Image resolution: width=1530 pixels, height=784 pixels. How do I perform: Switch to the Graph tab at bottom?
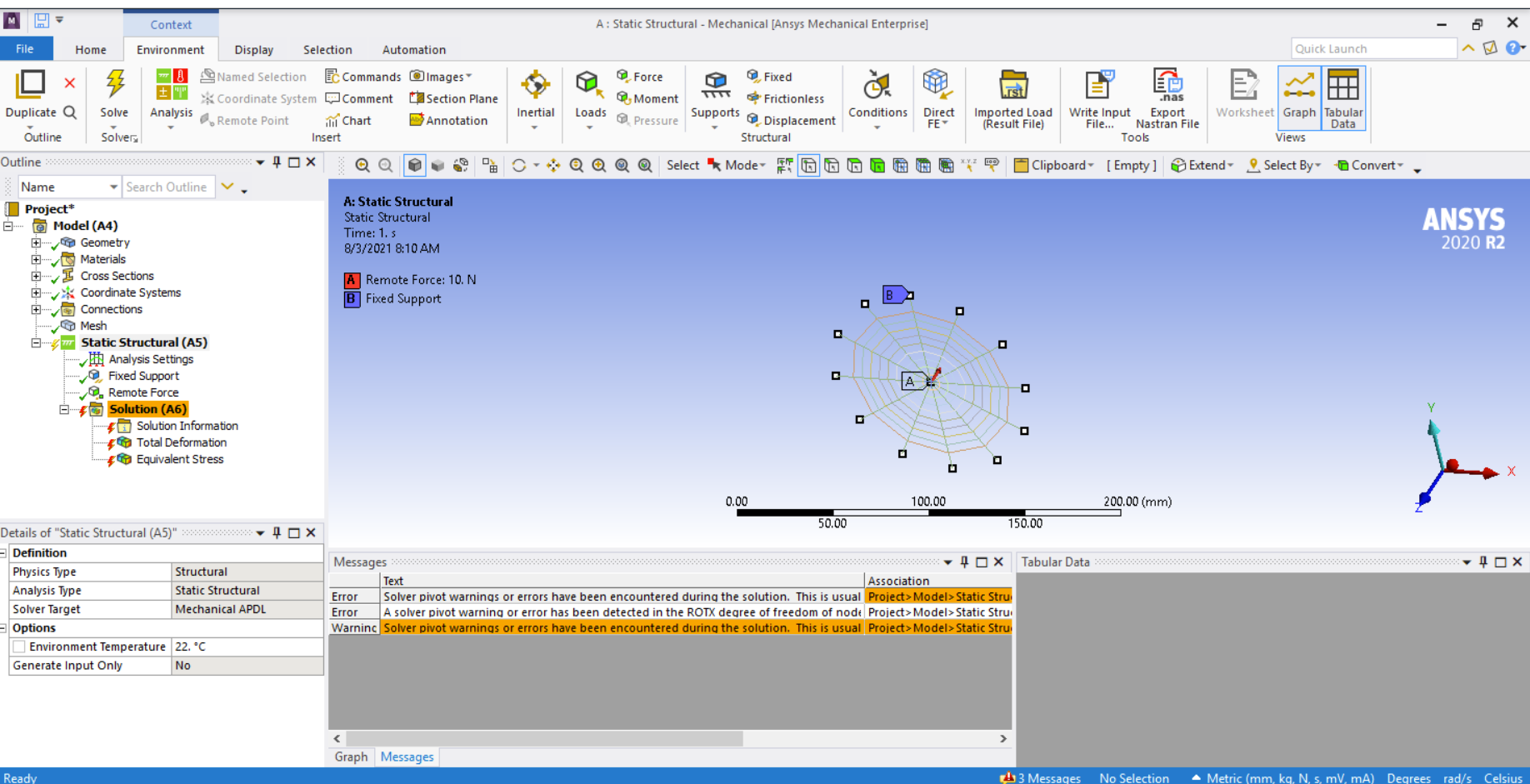coord(351,757)
